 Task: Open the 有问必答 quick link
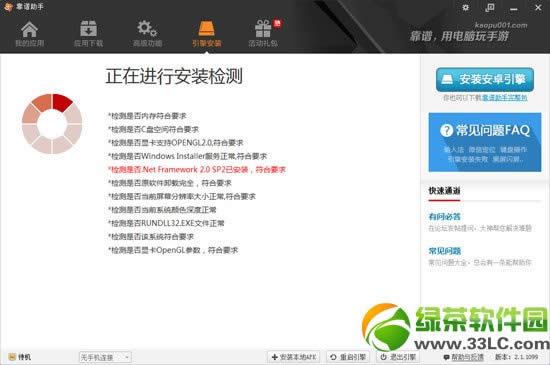coord(444,216)
